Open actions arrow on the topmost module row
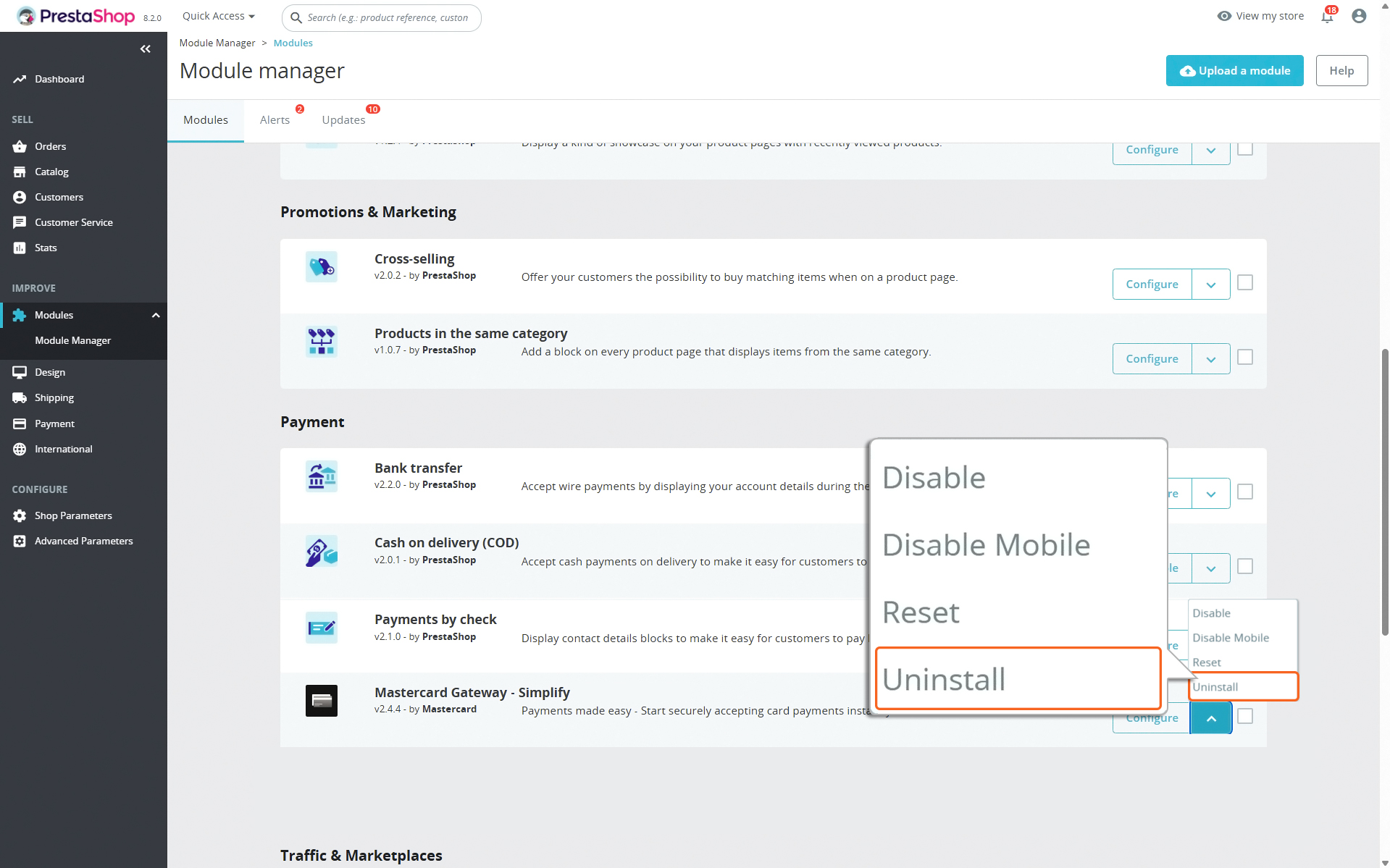Screen dimensions: 1390x868 (1211, 151)
